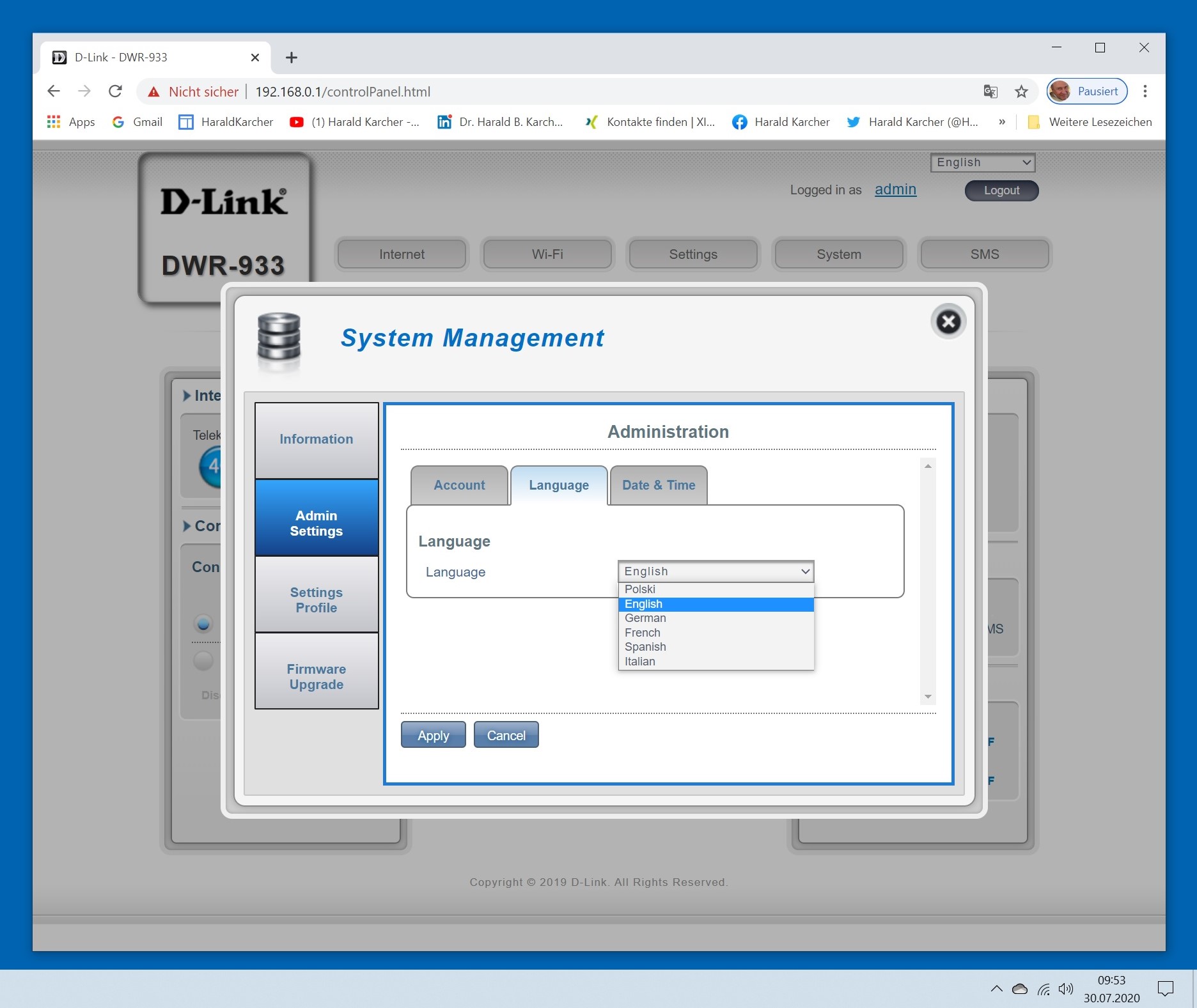Open the HaraldKarcher bookmark
Image resolution: width=1197 pixels, height=1008 pixels.
coord(226,122)
